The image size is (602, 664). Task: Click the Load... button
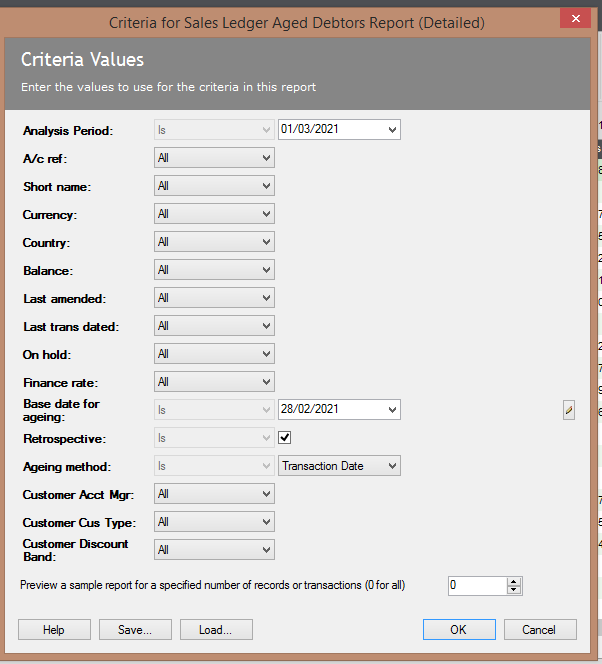pos(215,630)
